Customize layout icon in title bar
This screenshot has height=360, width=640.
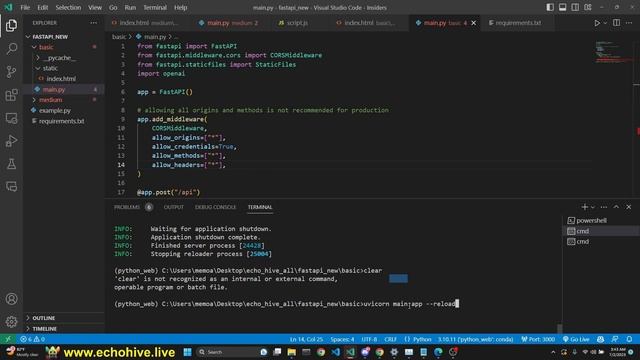point(588,7)
